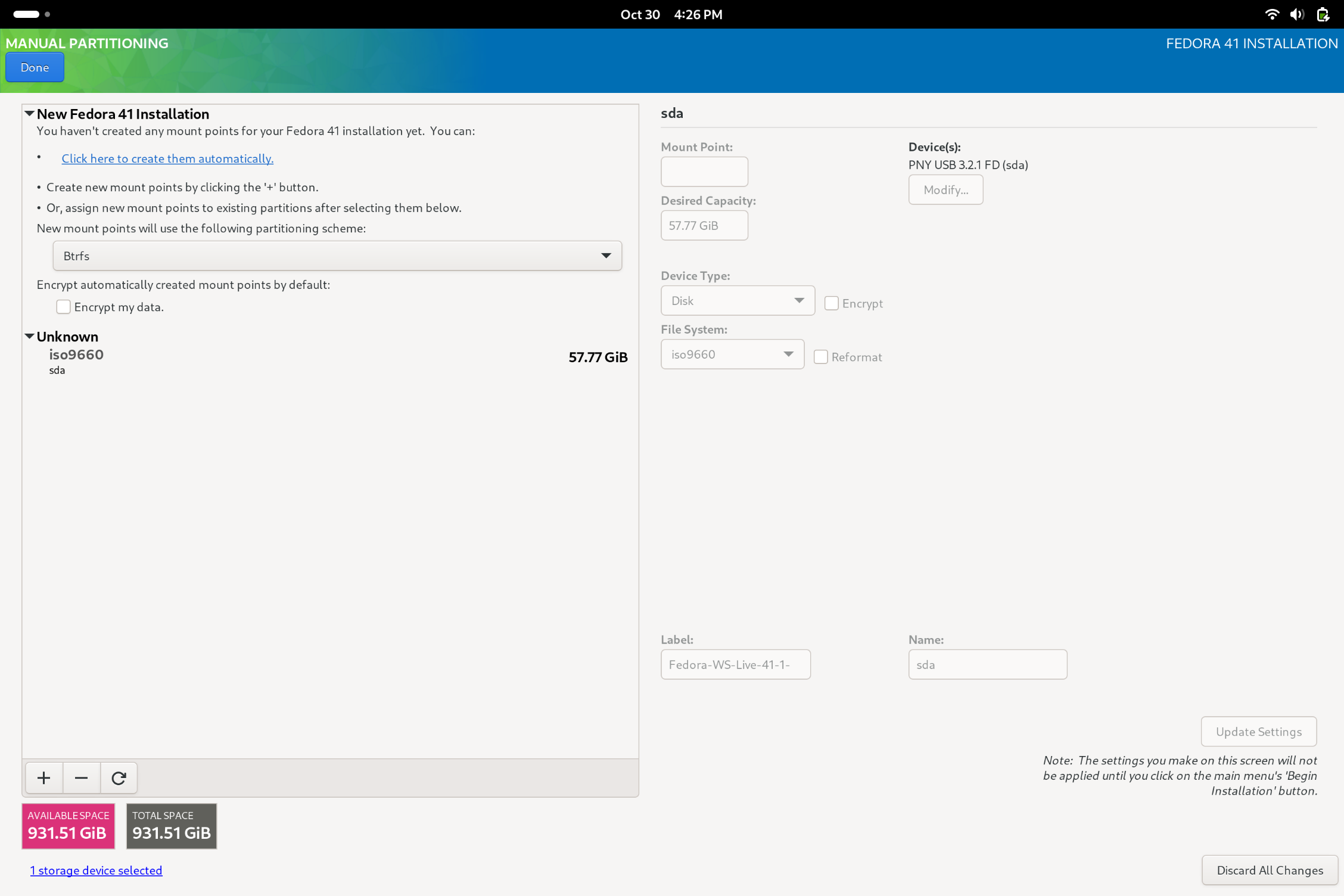Screen dimensions: 1344x896
Task: Check the Reformat checkbox
Action: tap(820, 357)
